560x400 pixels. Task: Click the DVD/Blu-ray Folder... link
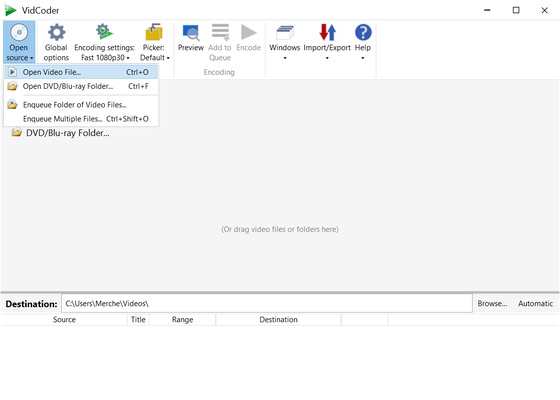(x=68, y=133)
